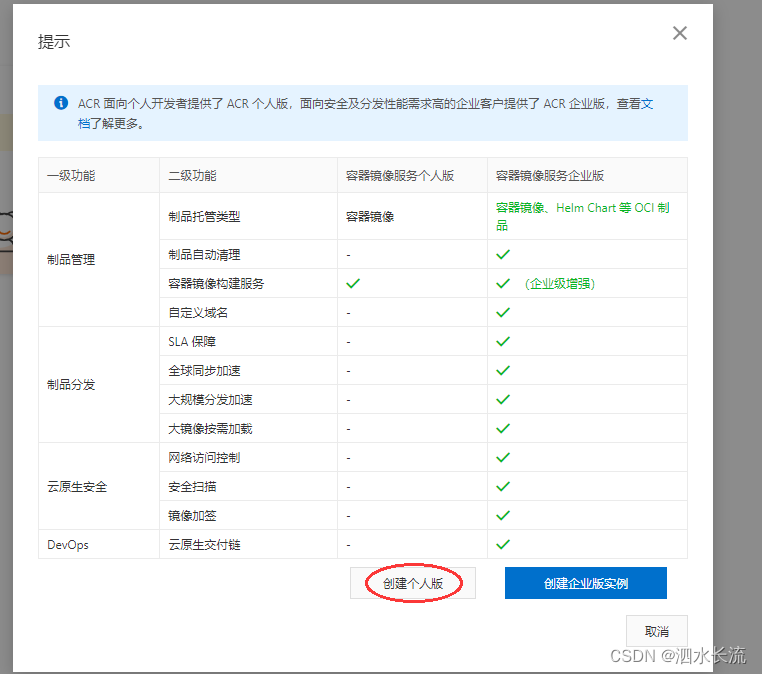Viewport: 762px width, 674px height.
Task: Click the 制品托管类型 row label
Action: (x=204, y=216)
